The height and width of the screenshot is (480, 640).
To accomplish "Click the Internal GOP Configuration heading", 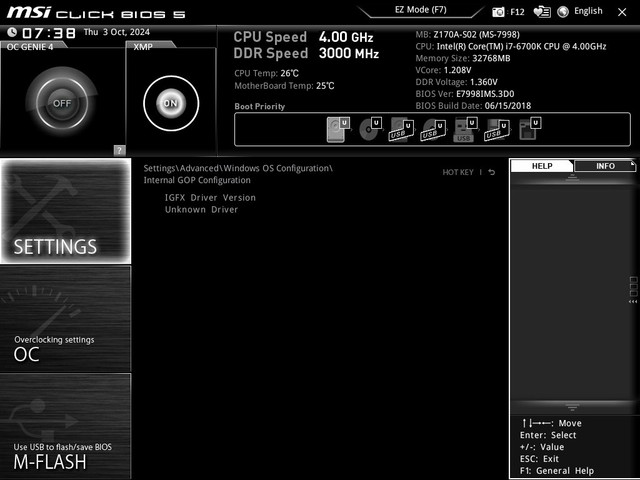I will (x=197, y=180).
